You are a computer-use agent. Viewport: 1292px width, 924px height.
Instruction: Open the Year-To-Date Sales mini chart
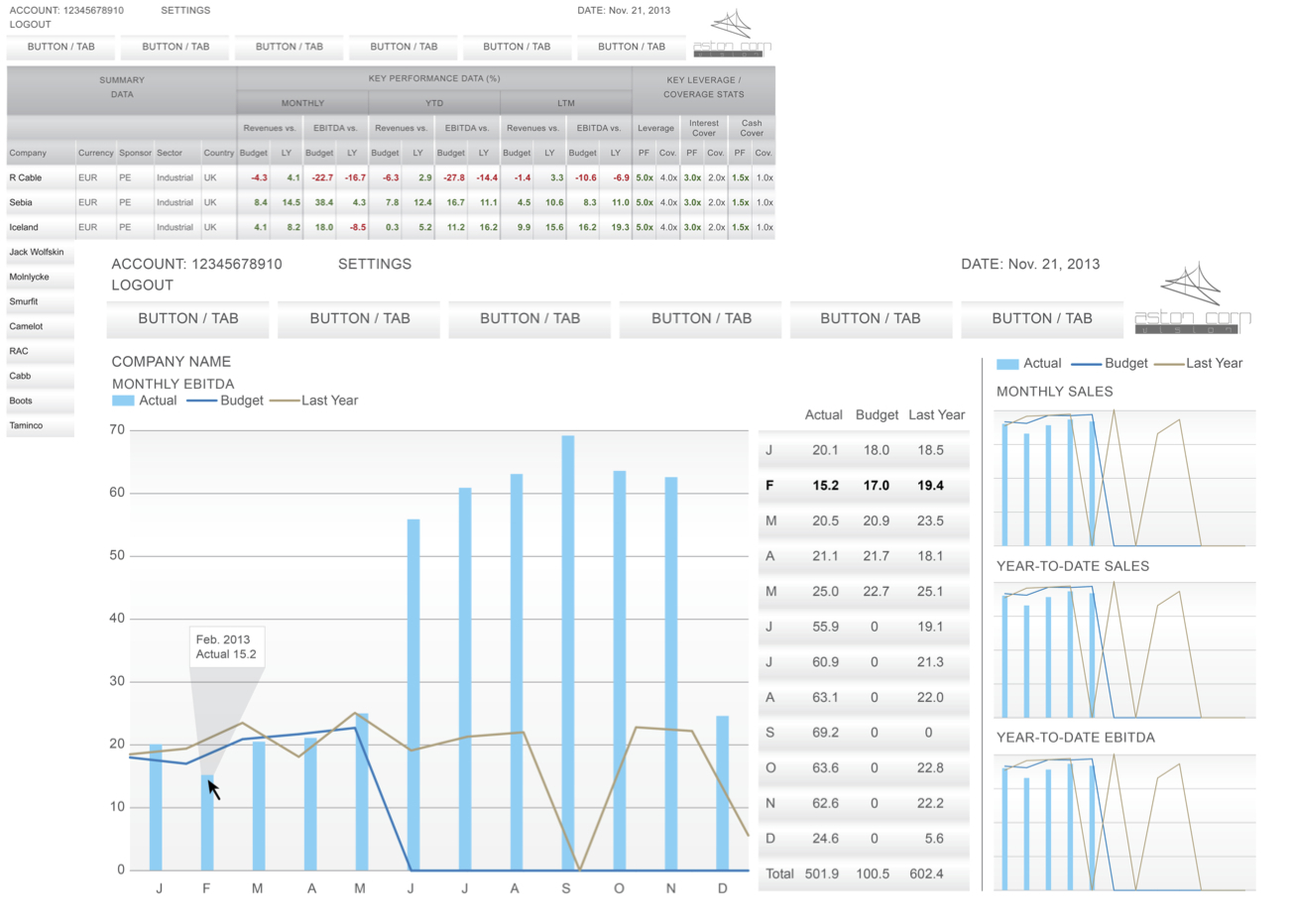pos(1125,650)
